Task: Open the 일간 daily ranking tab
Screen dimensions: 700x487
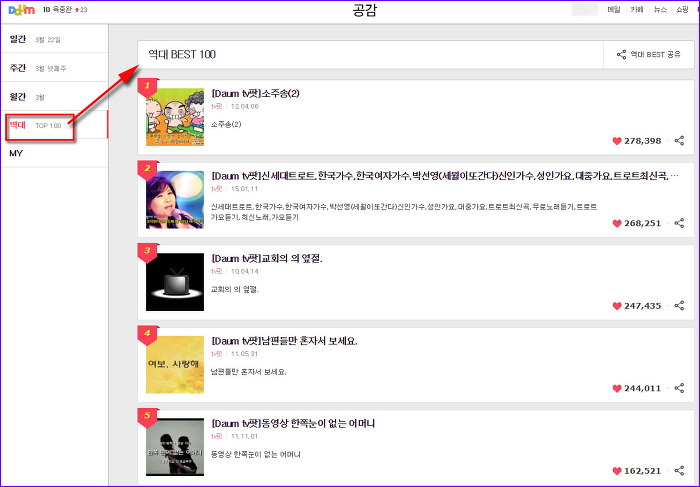Action: pyautogui.click(x=54, y=39)
